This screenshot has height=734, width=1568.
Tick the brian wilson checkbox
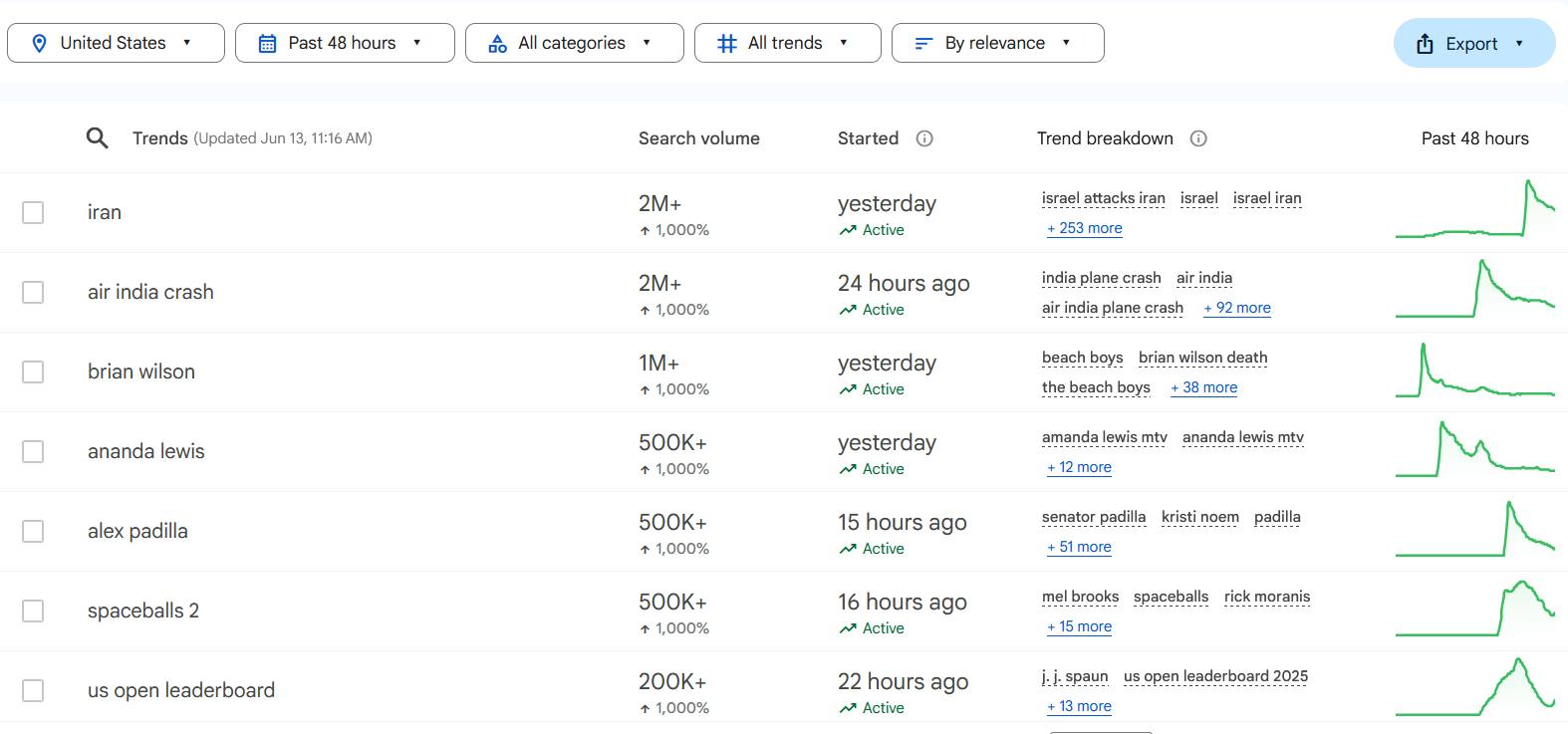[x=33, y=371]
